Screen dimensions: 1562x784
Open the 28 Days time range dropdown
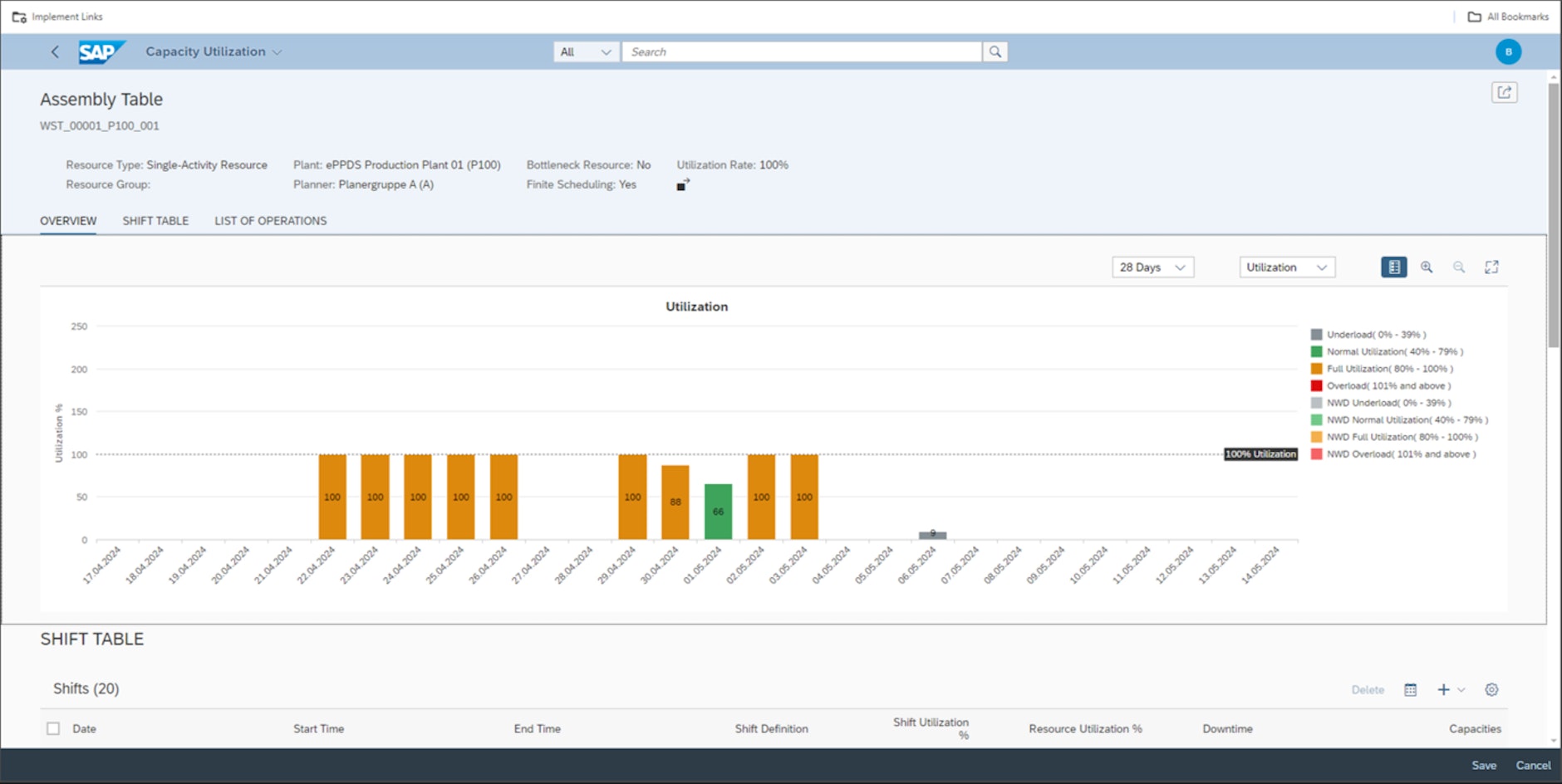1152,267
